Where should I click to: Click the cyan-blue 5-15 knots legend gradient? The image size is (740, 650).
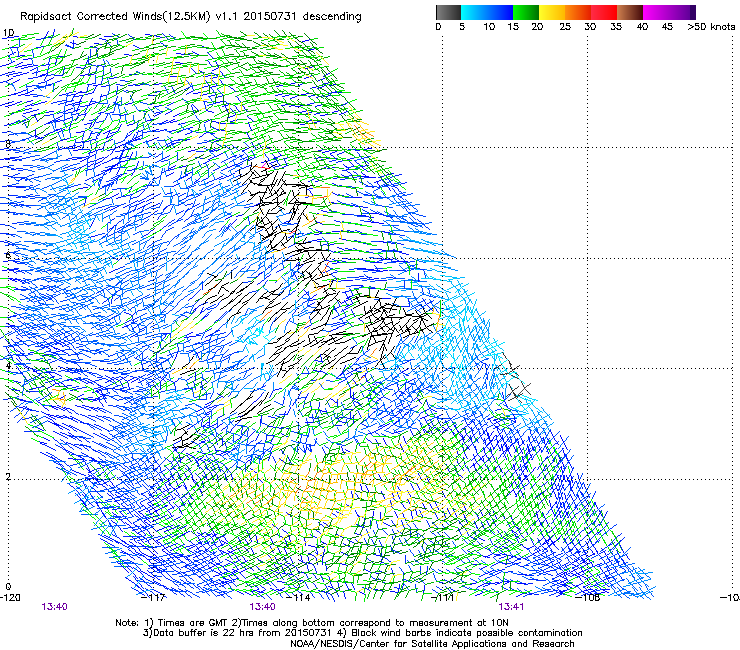coord(487,12)
